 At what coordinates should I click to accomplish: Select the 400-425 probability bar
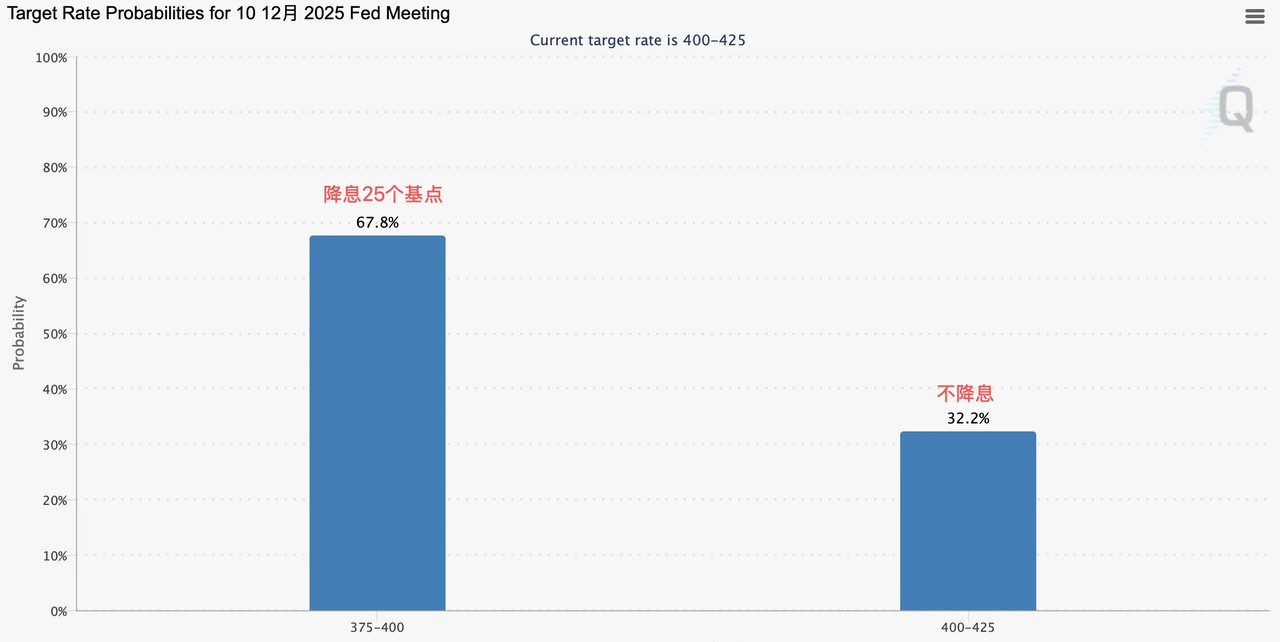coord(968,521)
